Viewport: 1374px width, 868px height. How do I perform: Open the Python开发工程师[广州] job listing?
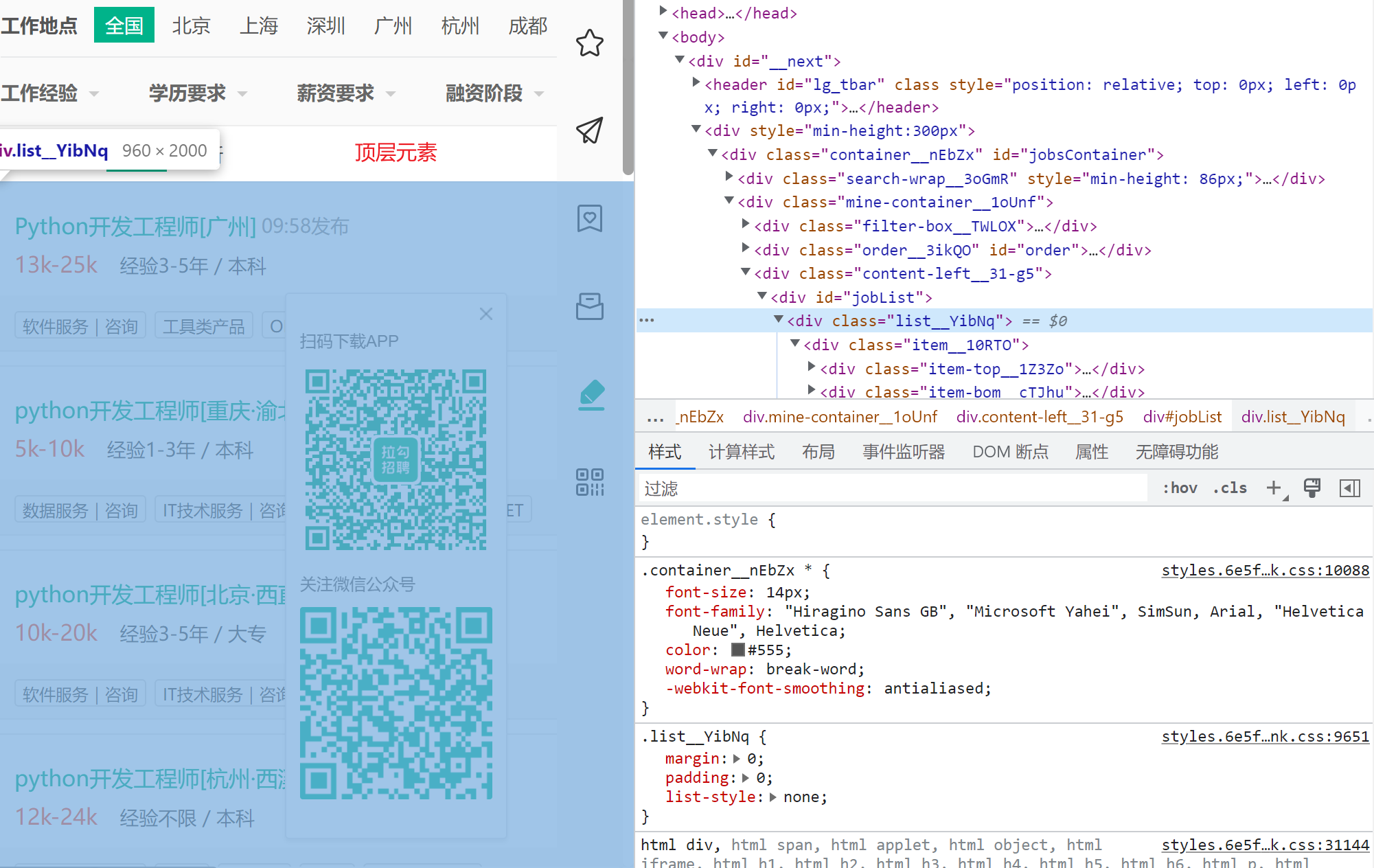[135, 226]
